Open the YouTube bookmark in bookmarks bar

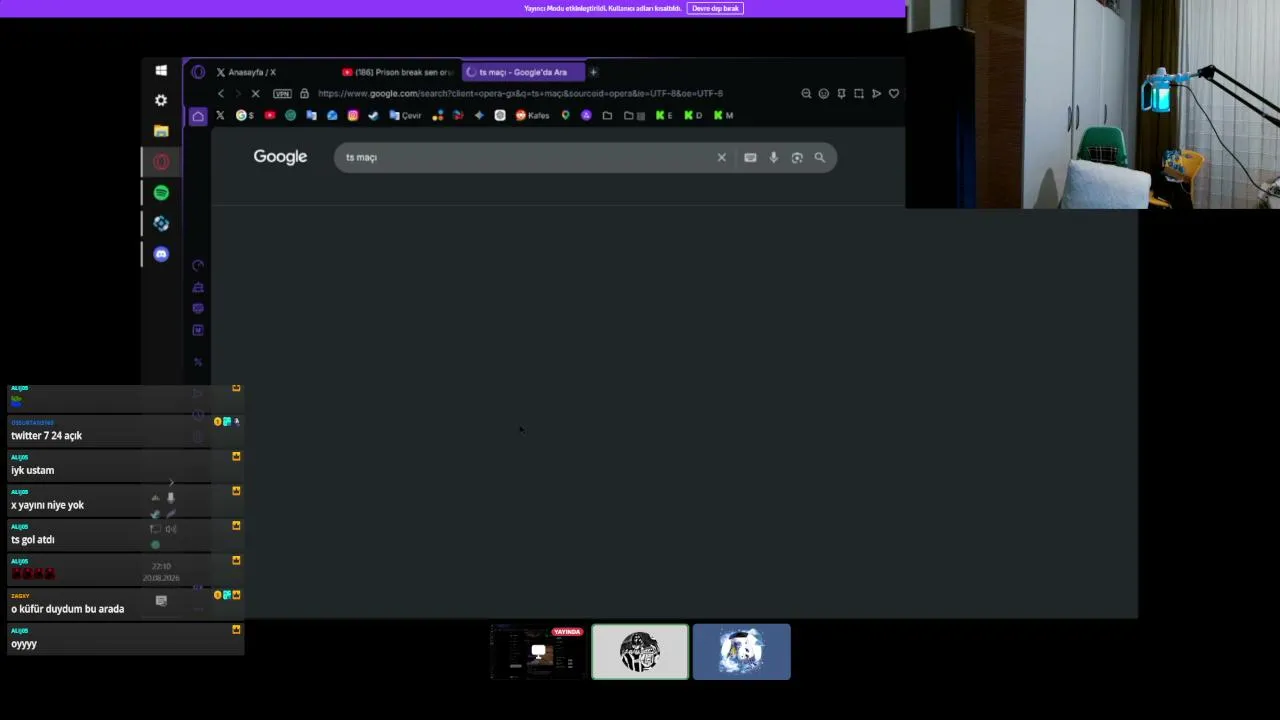click(270, 116)
